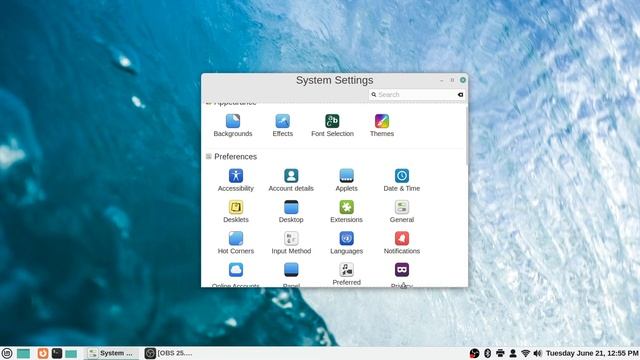Screen dimensions: 640x360
Task: Click the Search field in System Settings
Action: pos(417,94)
